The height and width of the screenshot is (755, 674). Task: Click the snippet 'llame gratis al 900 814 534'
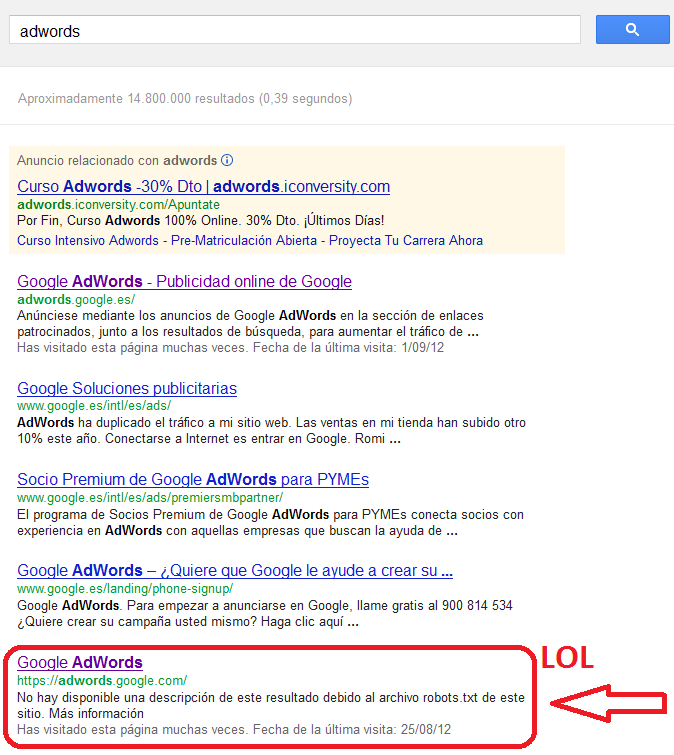tap(435, 605)
